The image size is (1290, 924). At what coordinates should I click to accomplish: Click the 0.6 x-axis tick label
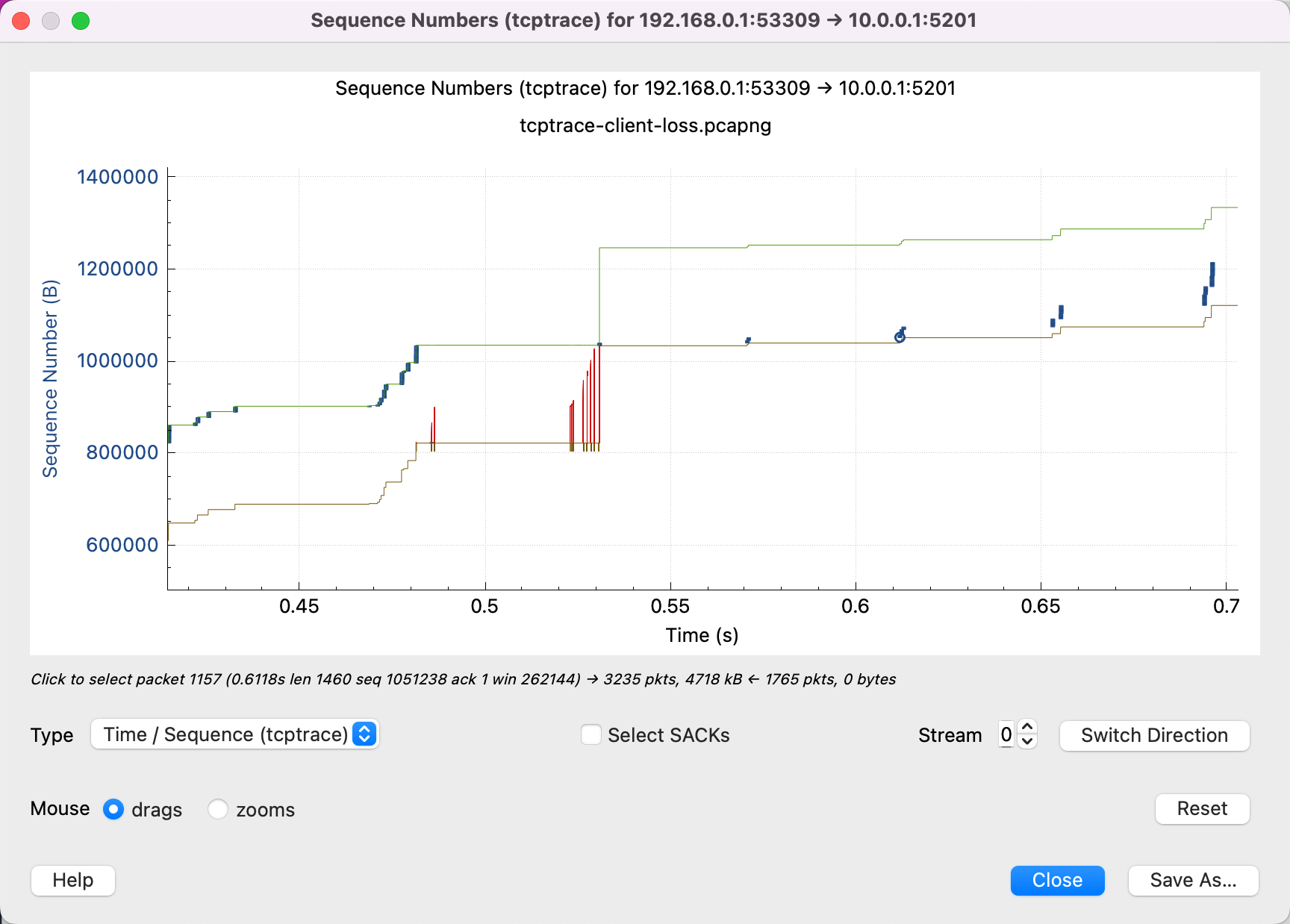coord(856,606)
